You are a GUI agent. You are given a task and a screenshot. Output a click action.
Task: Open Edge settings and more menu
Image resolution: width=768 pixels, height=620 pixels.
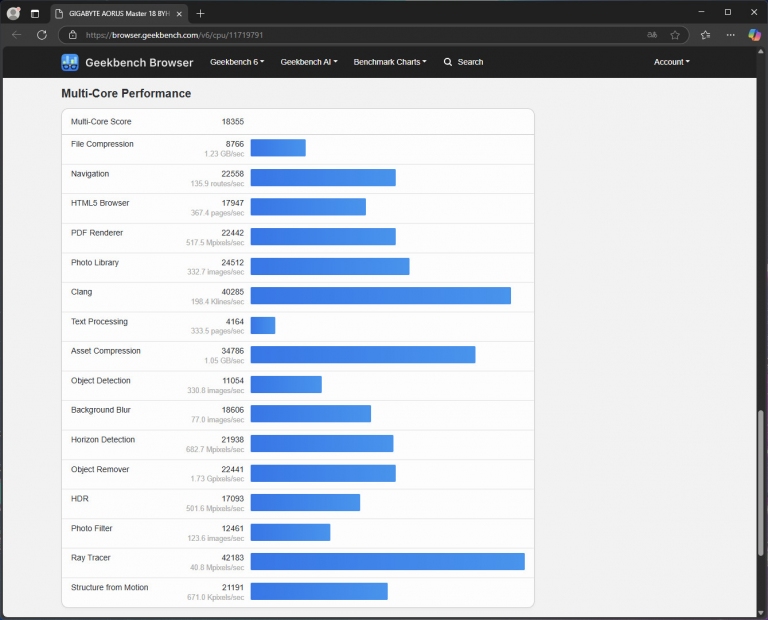[730, 35]
